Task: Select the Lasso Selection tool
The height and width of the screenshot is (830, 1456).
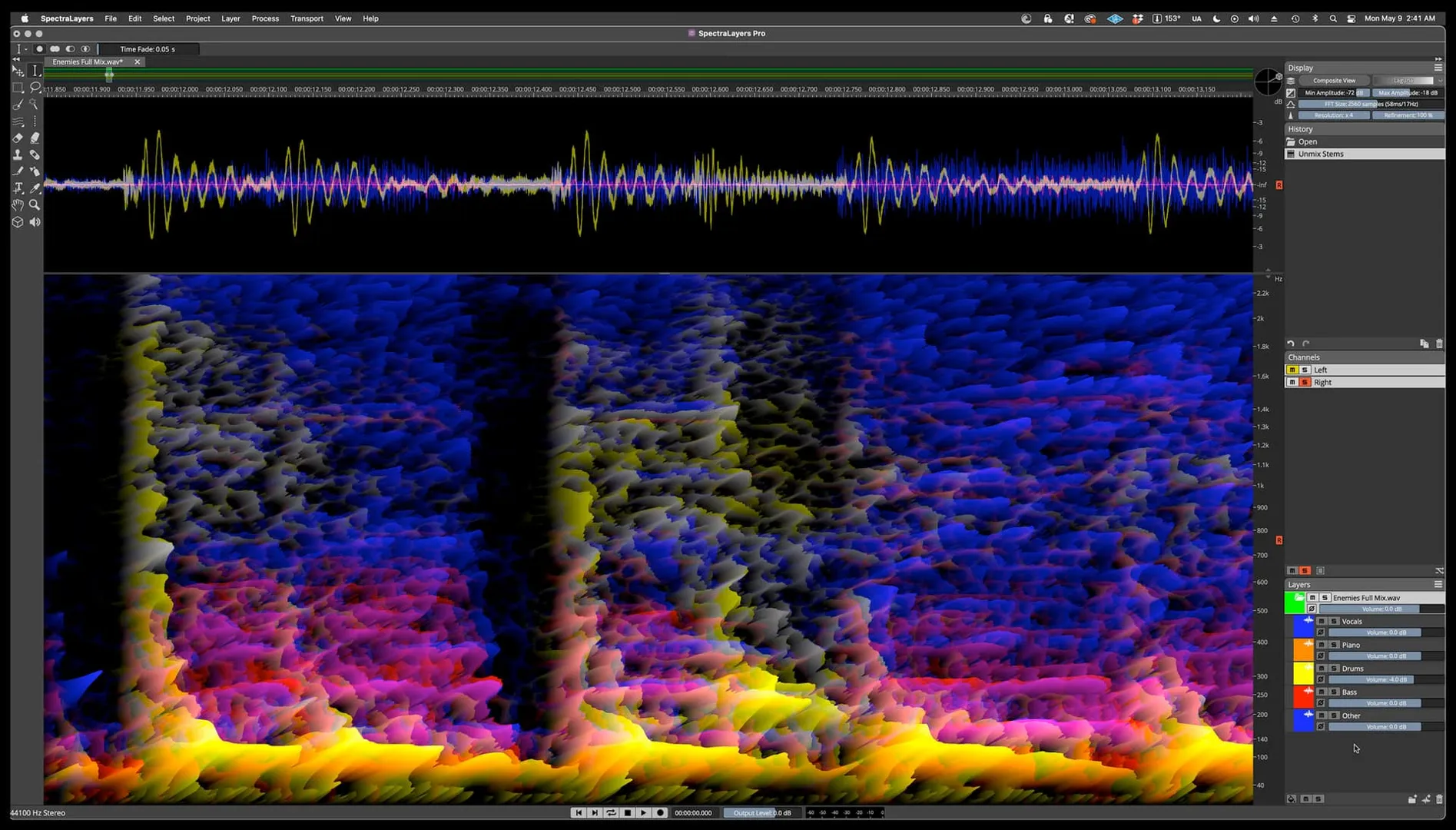Action: (x=35, y=88)
